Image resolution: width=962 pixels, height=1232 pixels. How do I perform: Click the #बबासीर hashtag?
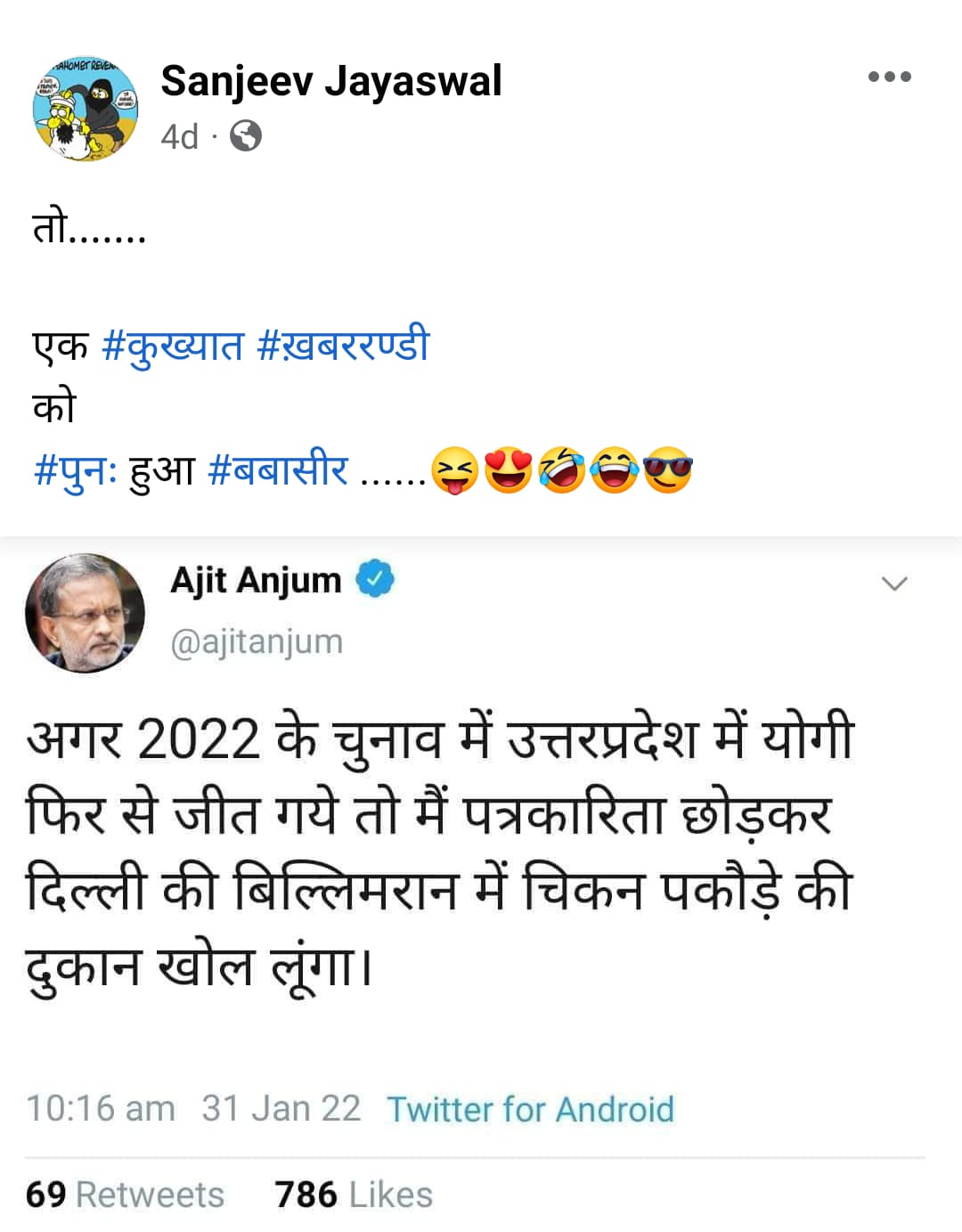tap(278, 469)
